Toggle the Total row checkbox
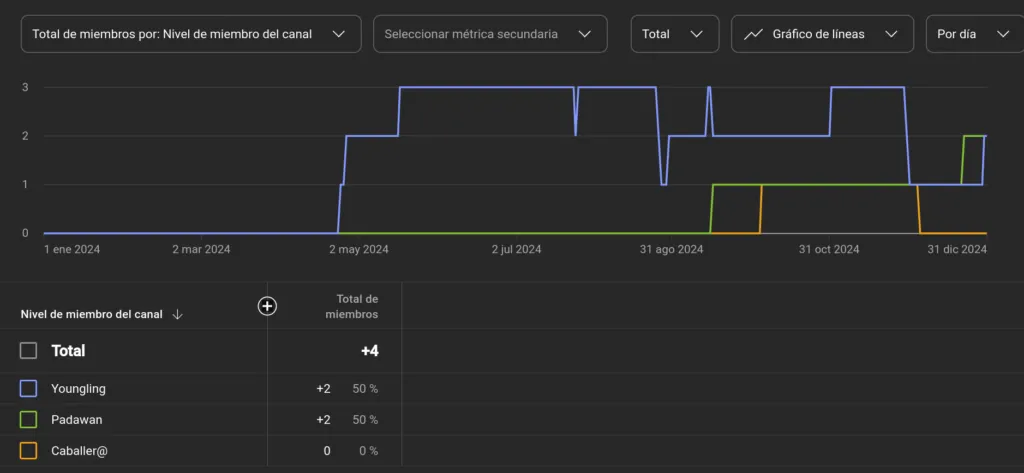The height and width of the screenshot is (473, 1024). click(29, 351)
